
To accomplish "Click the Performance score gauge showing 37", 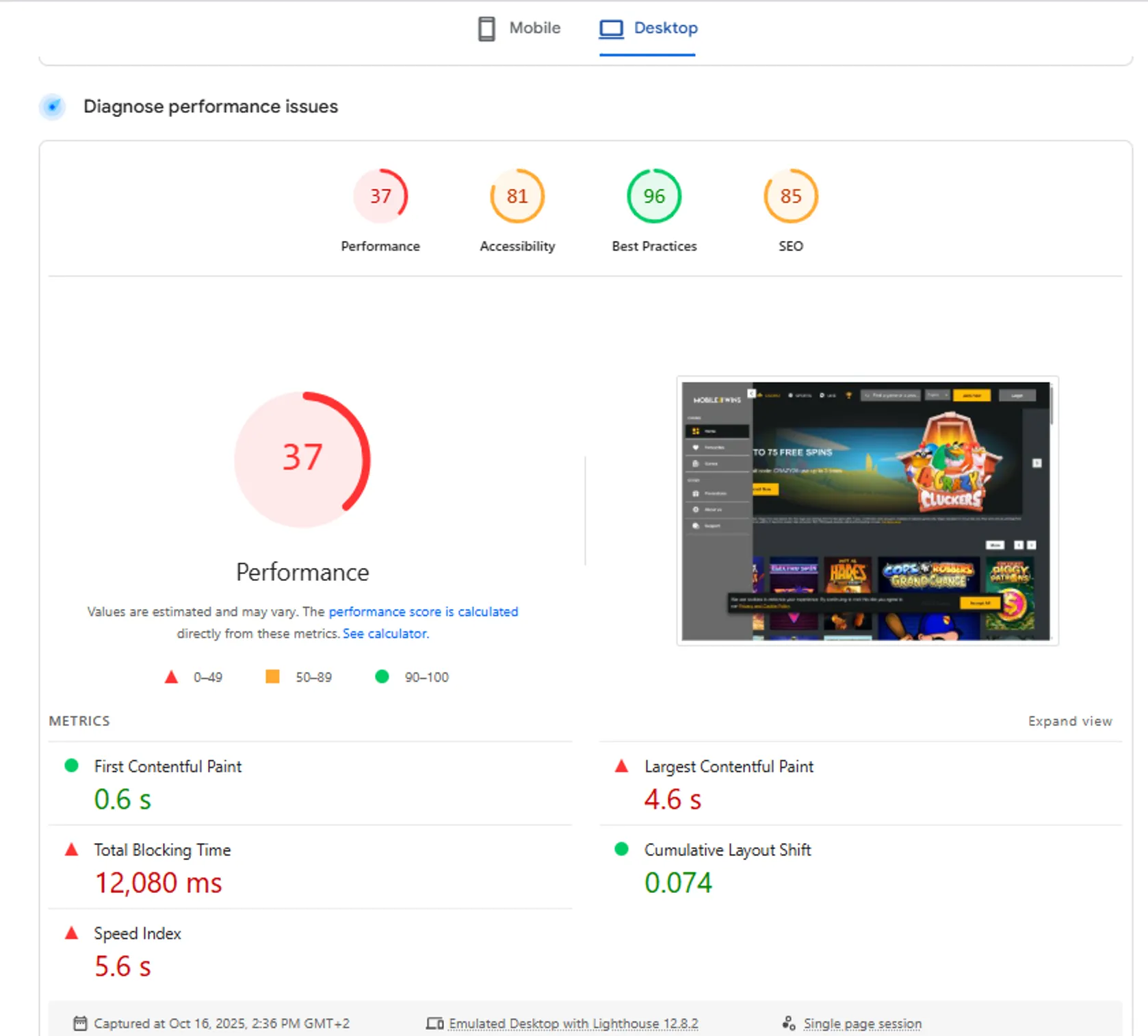I will point(380,196).
